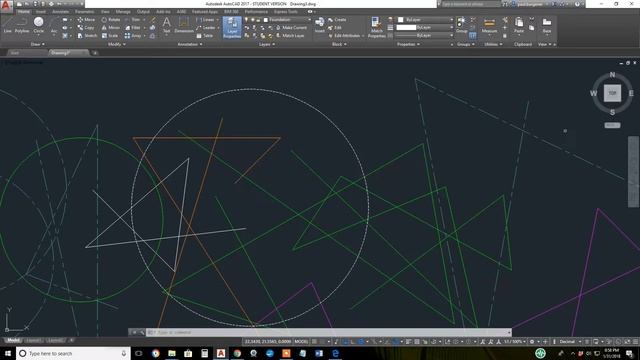This screenshot has height=360, width=640.
Task: Open the annotation scale 1:1 dropdown
Action: (514, 341)
